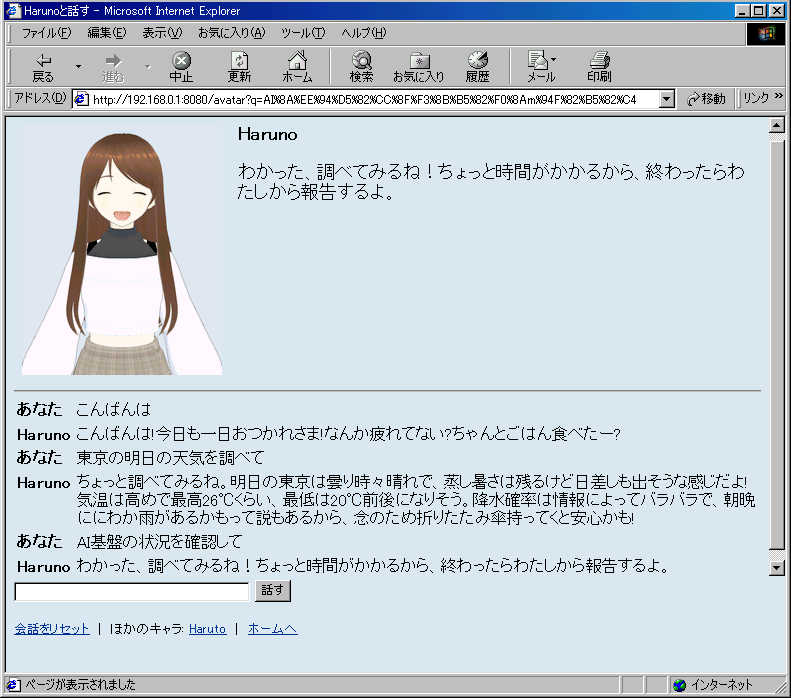Image resolution: width=791 pixels, height=698 pixels.
Task: Click the アドレス(D) label
Action: pyautogui.click(x=39, y=98)
